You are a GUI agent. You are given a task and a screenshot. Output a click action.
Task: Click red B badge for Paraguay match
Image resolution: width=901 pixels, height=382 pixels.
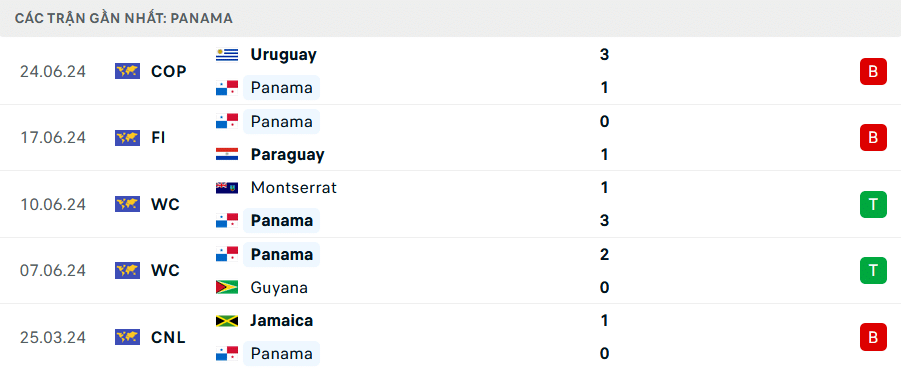873,138
